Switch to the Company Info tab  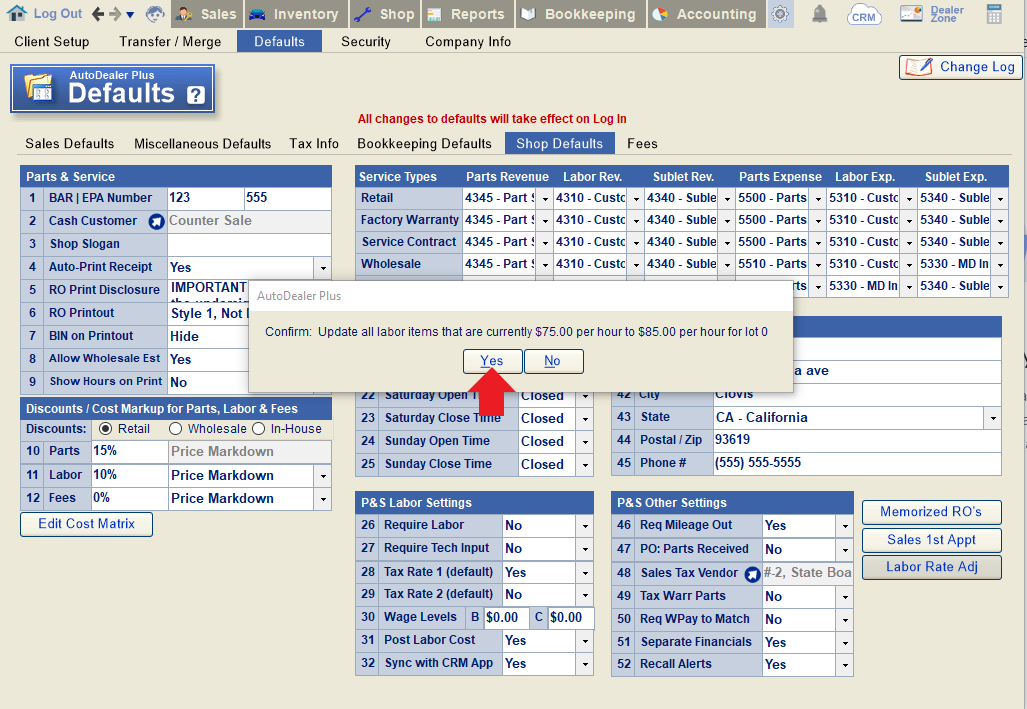coord(468,41)
